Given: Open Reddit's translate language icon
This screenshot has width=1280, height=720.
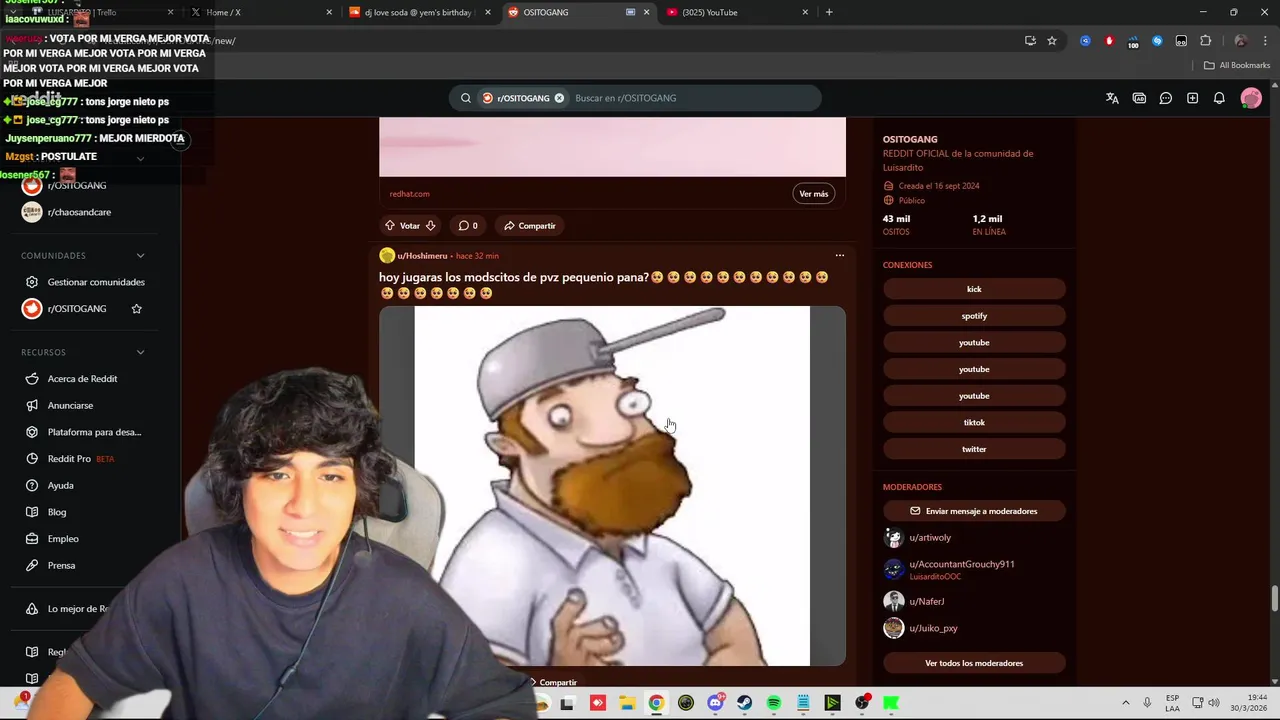Looking at the screenshot, I should (1112, 98).
